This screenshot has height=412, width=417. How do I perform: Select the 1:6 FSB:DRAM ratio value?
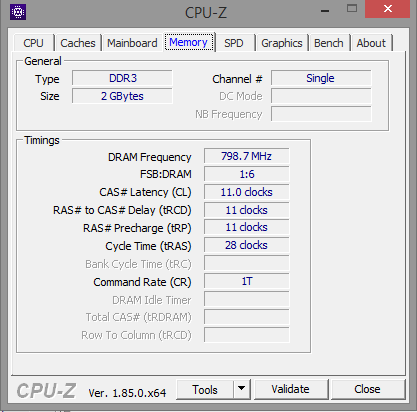pos(247,174)
